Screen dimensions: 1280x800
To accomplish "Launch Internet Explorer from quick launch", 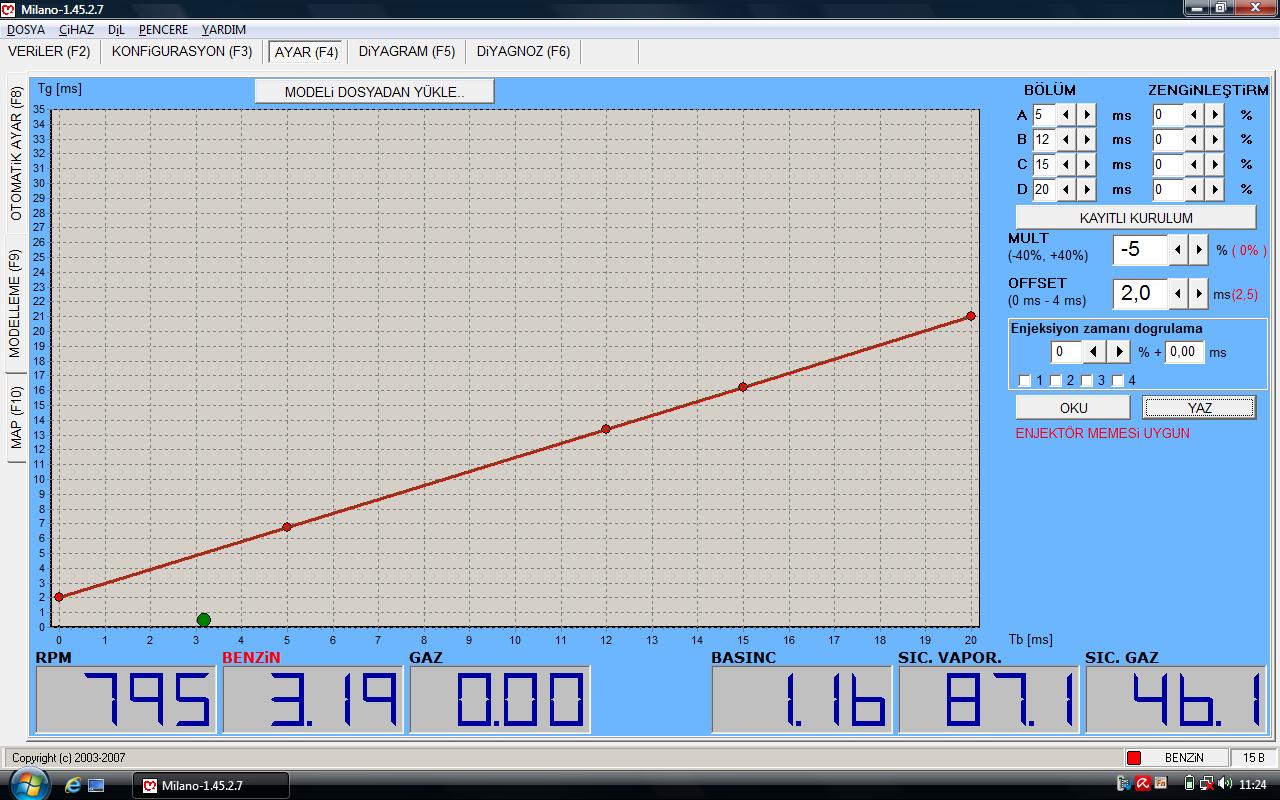I will [x=72, y=786].
